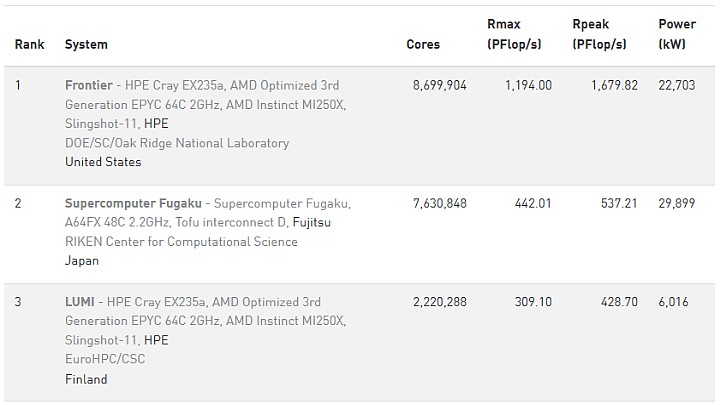
Task: Select the Fujitsu manufacturer link
Action: point(329,222)
